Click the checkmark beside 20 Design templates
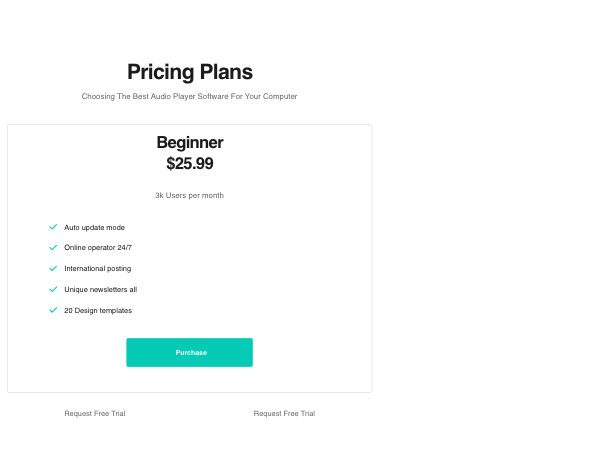Screen dimensions: 600x462 53,310
